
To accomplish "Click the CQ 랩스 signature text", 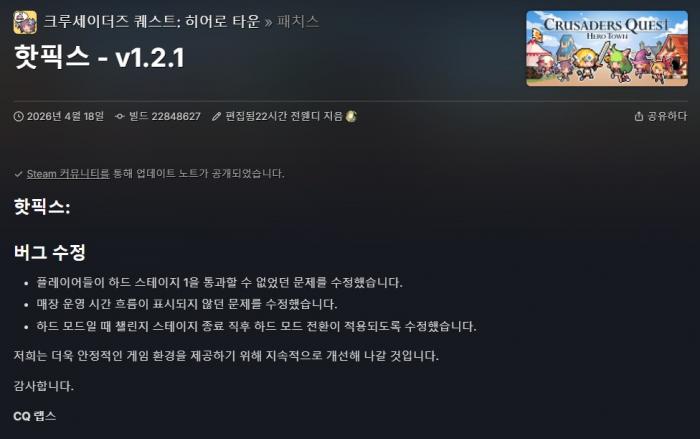I will (x=34, y=416).
